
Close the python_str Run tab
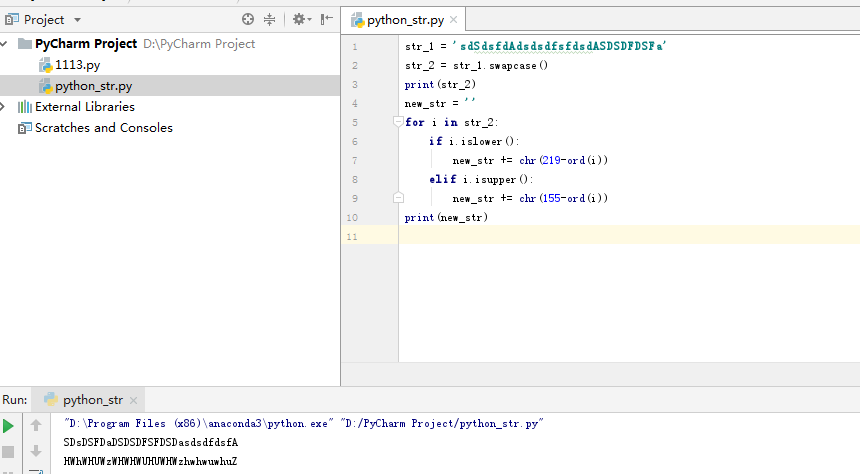[134, 400]
